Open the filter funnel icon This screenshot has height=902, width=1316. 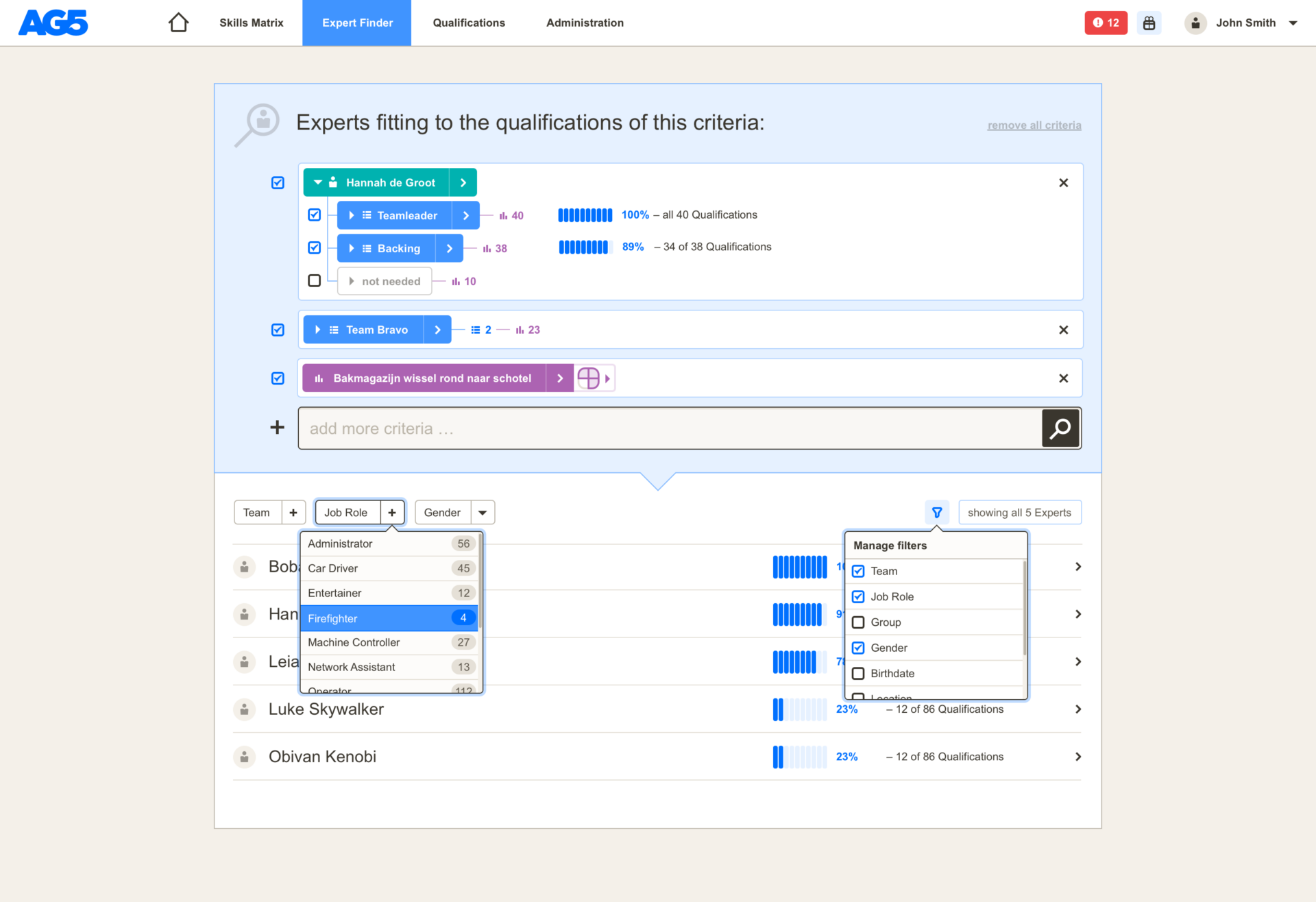[937, 513]
